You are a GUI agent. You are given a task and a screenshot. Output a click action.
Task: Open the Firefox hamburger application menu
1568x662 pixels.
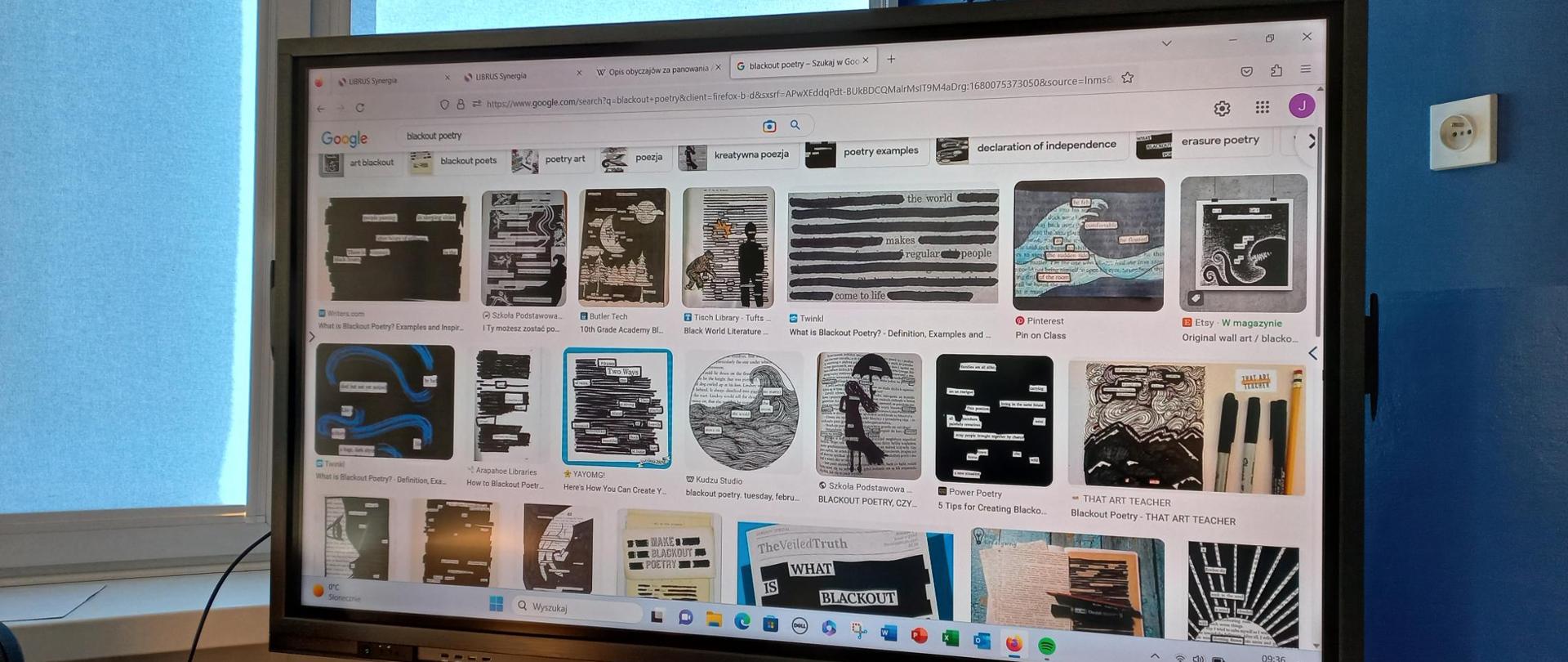click(1306, 69)
